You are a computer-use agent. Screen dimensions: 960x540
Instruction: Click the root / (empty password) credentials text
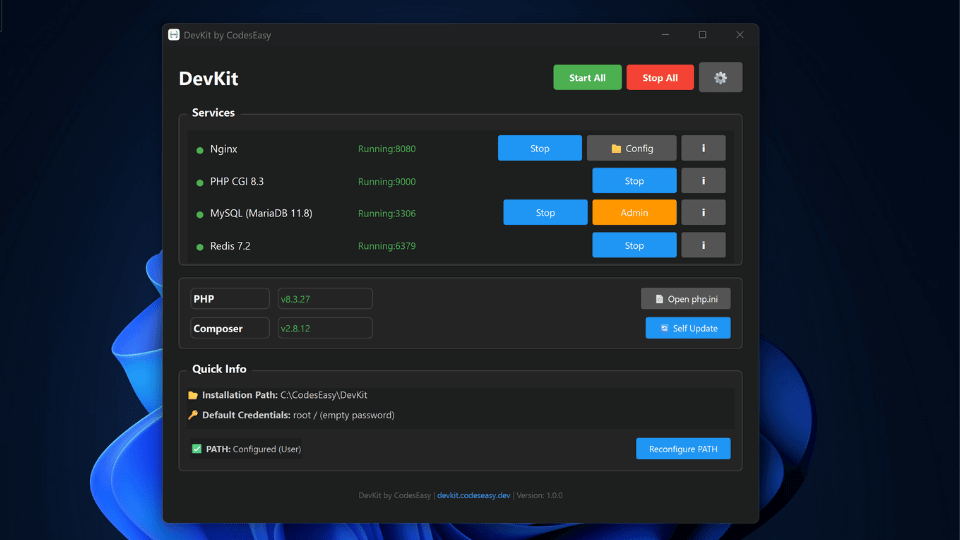pos(343,415)
